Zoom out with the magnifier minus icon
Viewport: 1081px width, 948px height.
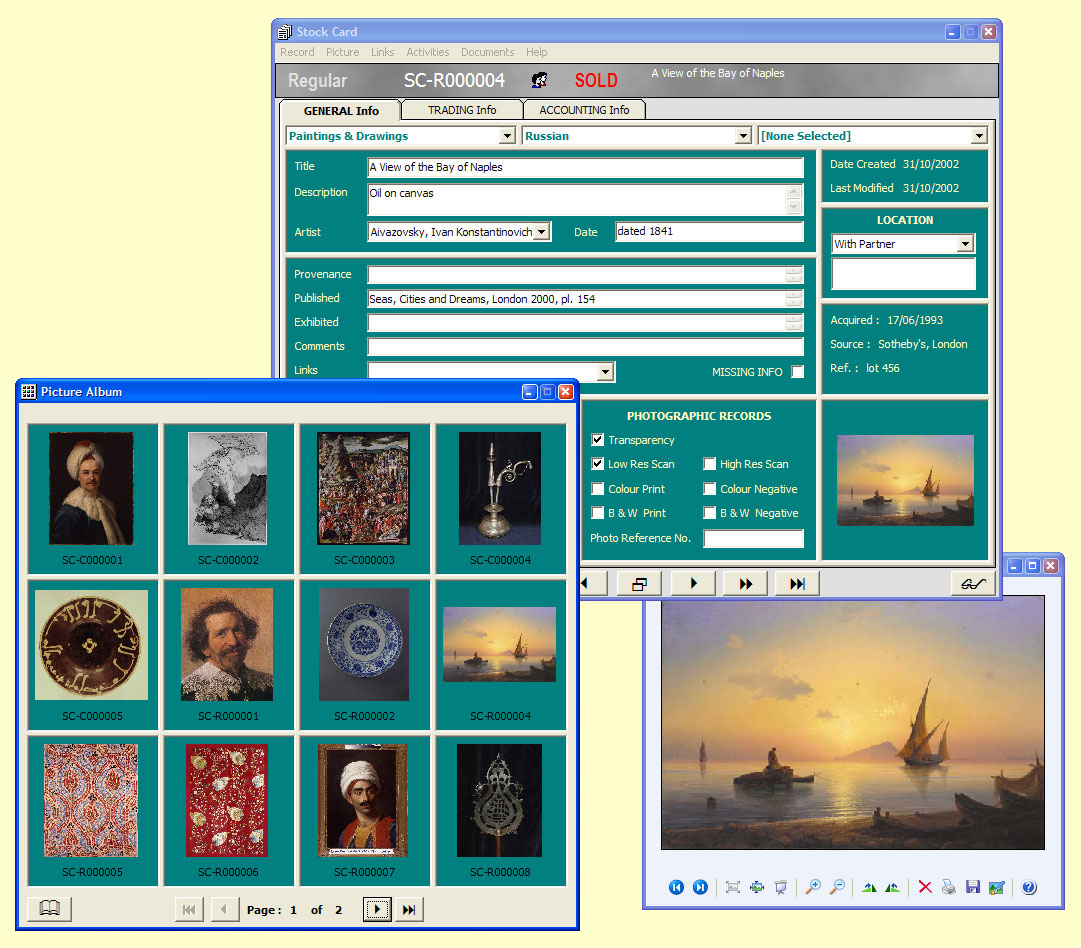click(837, 887)
